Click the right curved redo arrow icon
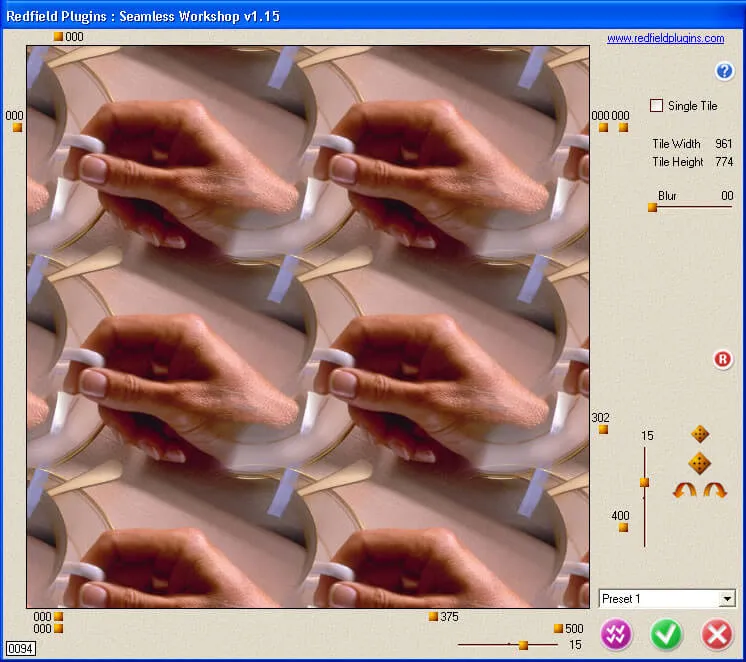The image size is (746, 662). (x=715, y=490)
